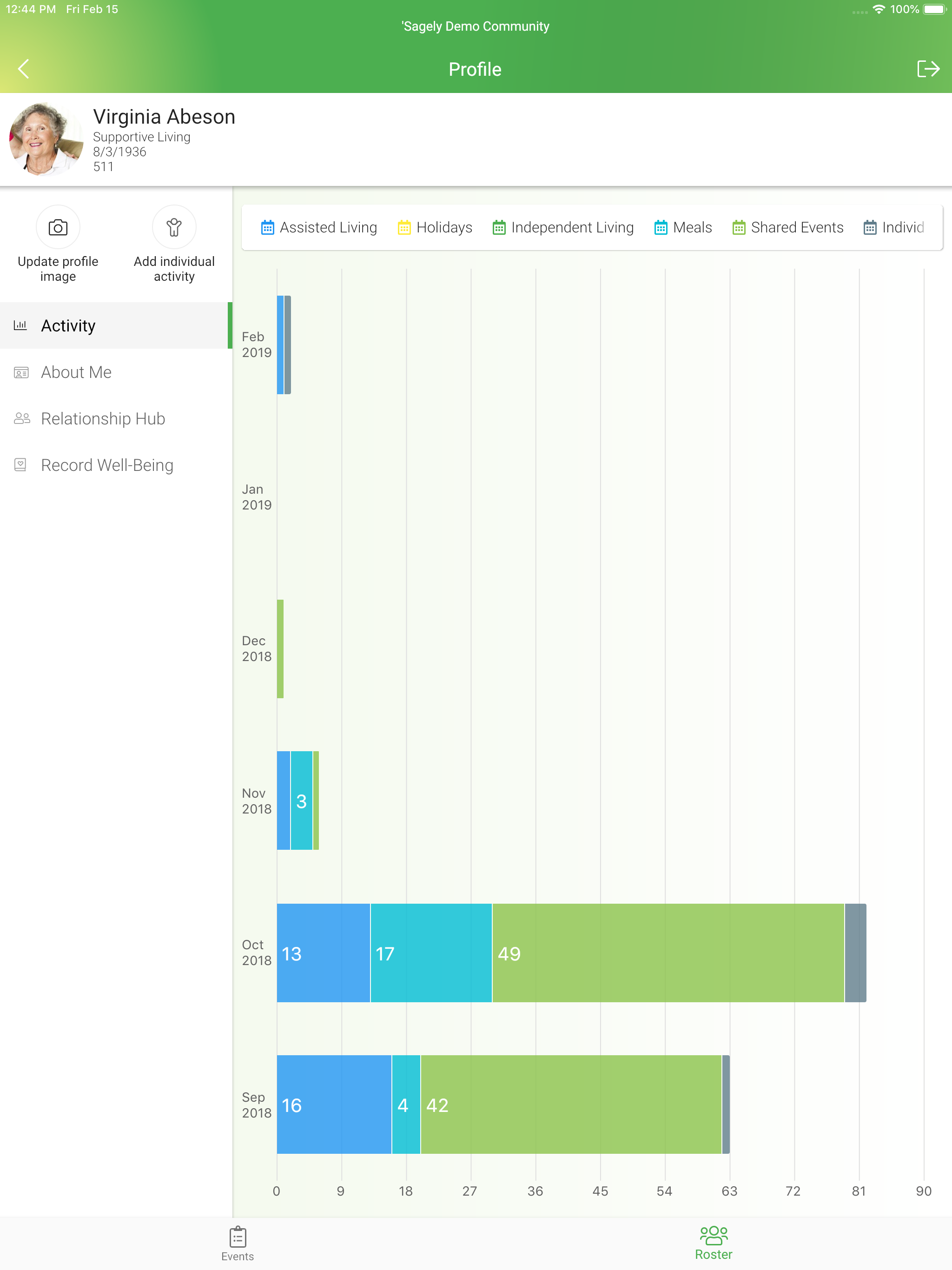Toggle the Holidays legend filter
Viewport: 952px width, 1270px height.
point(435,227)
